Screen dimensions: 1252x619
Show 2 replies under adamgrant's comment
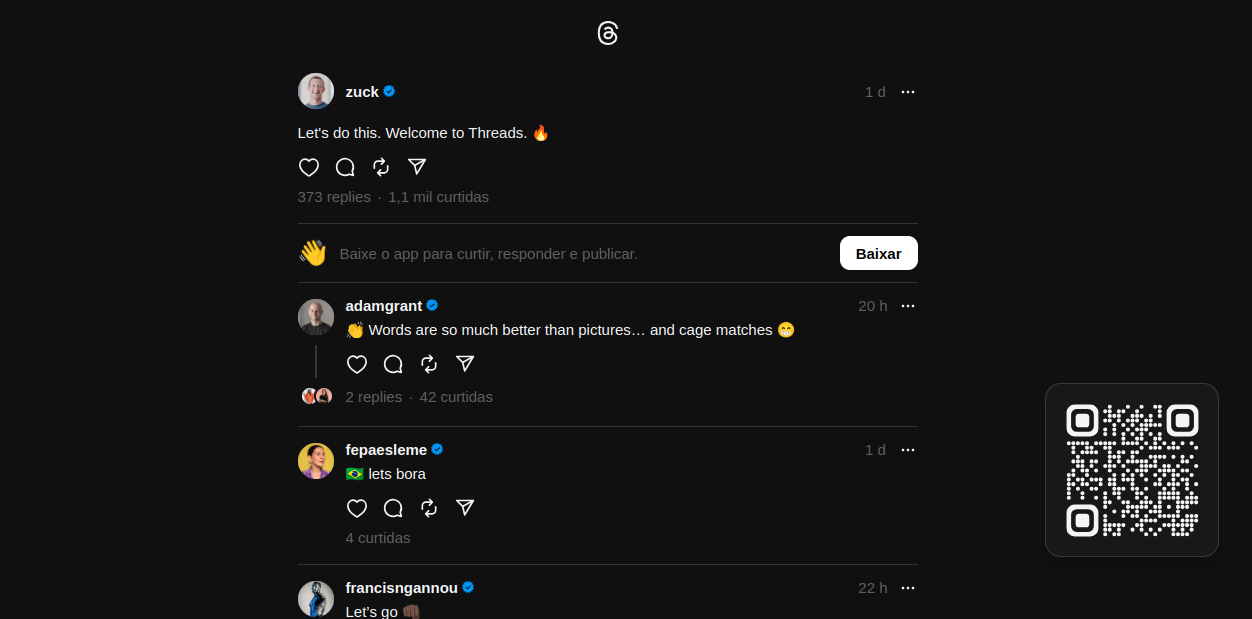374,397
